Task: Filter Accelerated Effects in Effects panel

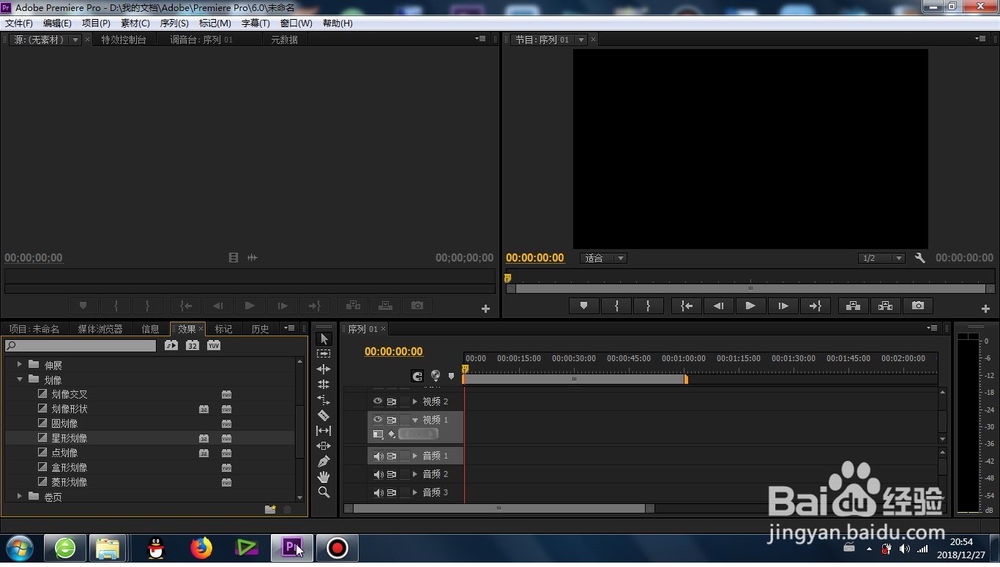Action: pyautogui.click(x=171, y=345)
